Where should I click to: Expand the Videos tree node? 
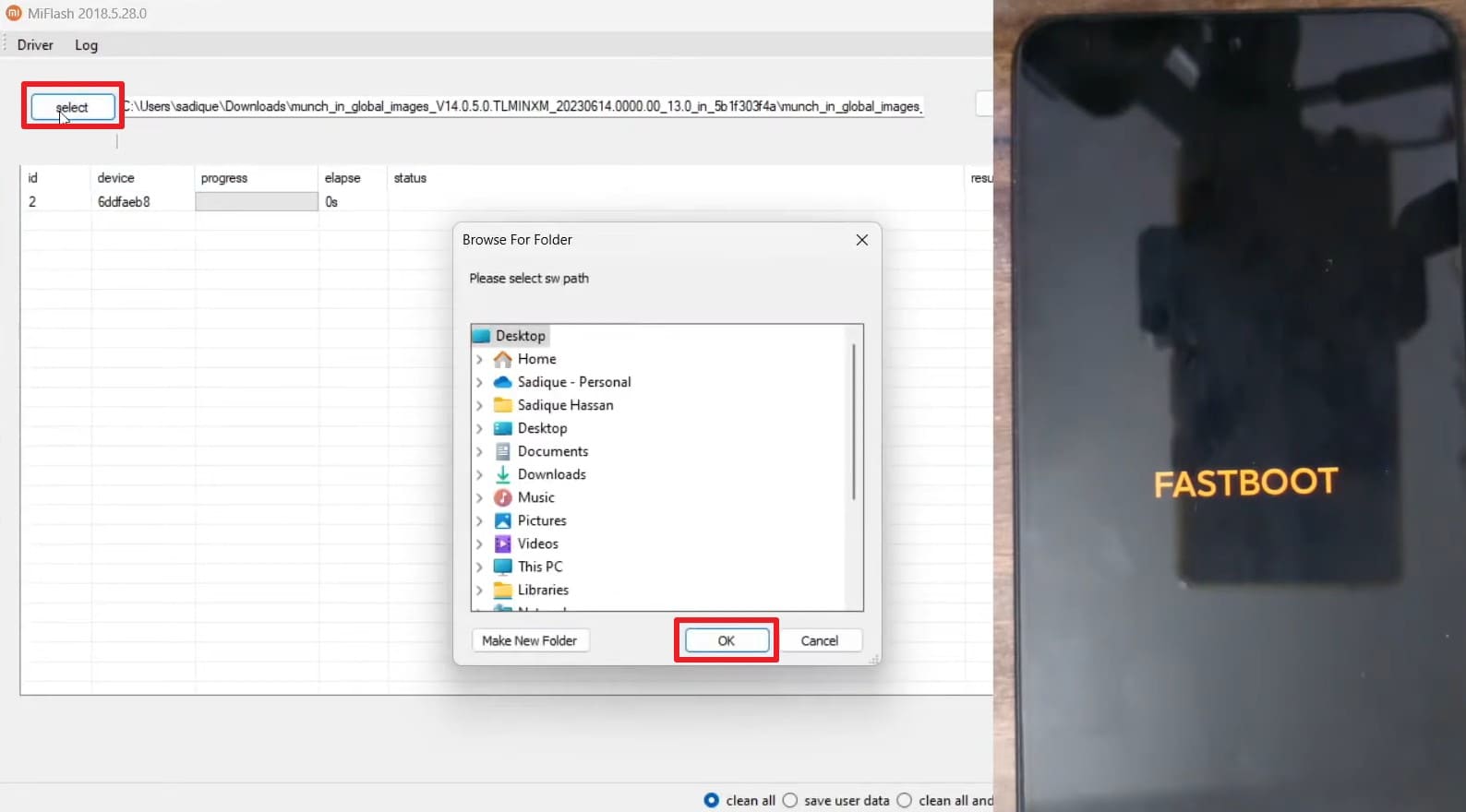pyautogui.click(x=479, y=543)
